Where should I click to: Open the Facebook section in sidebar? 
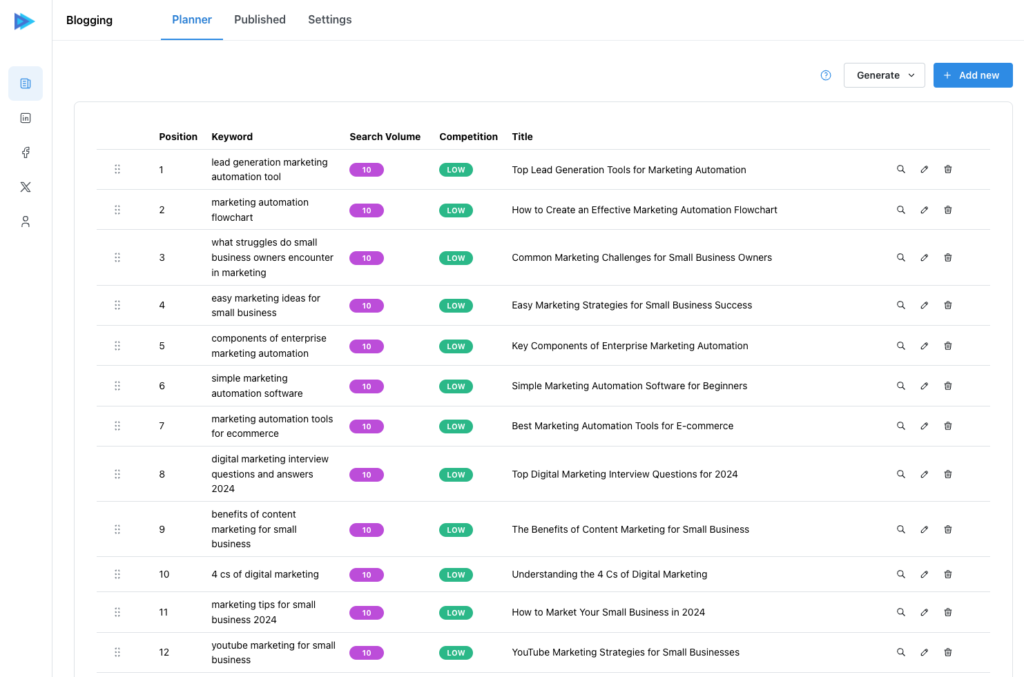[25, 153]
